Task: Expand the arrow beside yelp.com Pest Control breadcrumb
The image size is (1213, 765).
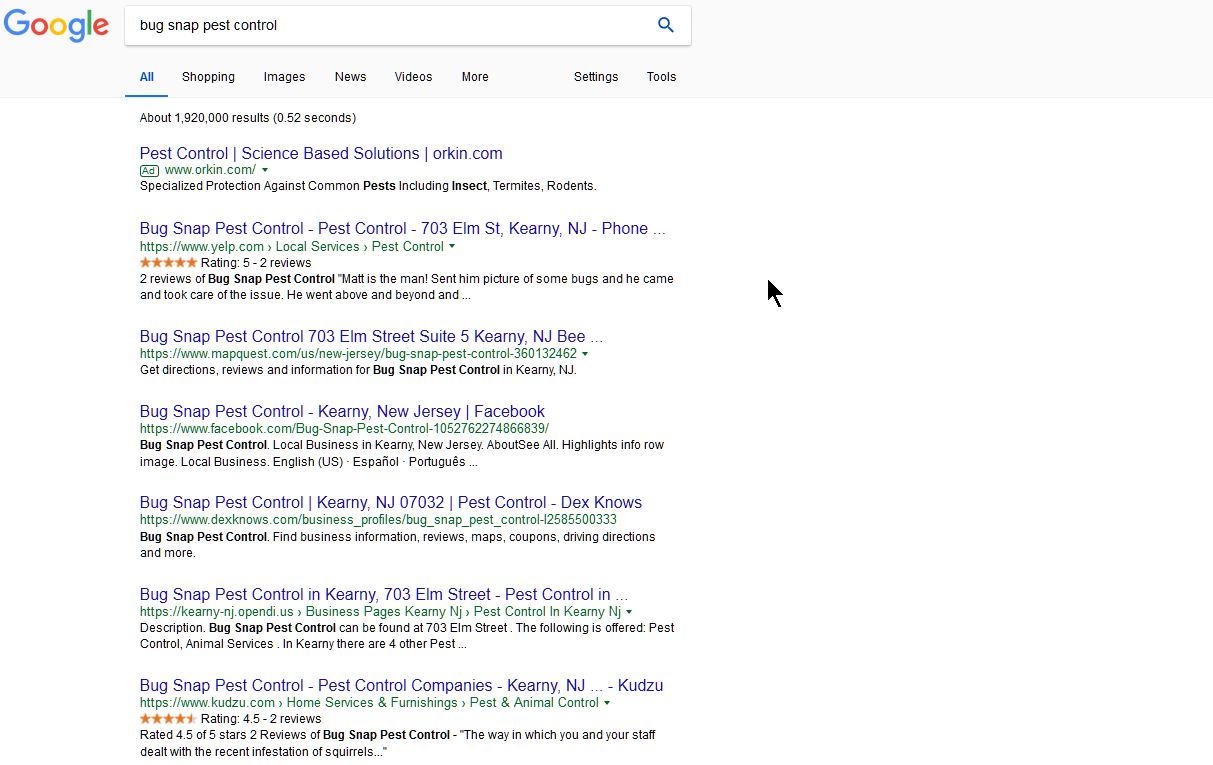Action: tap(452, 246)
